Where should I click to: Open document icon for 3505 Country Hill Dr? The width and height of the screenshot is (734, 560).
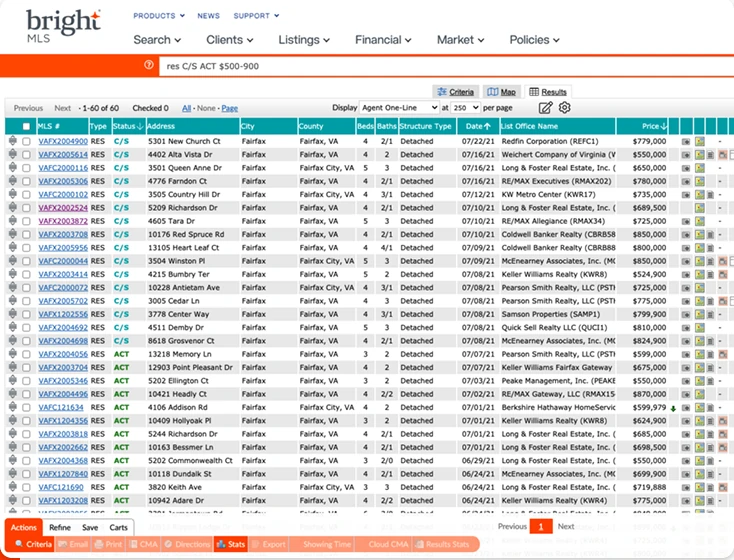pos(710,194)
